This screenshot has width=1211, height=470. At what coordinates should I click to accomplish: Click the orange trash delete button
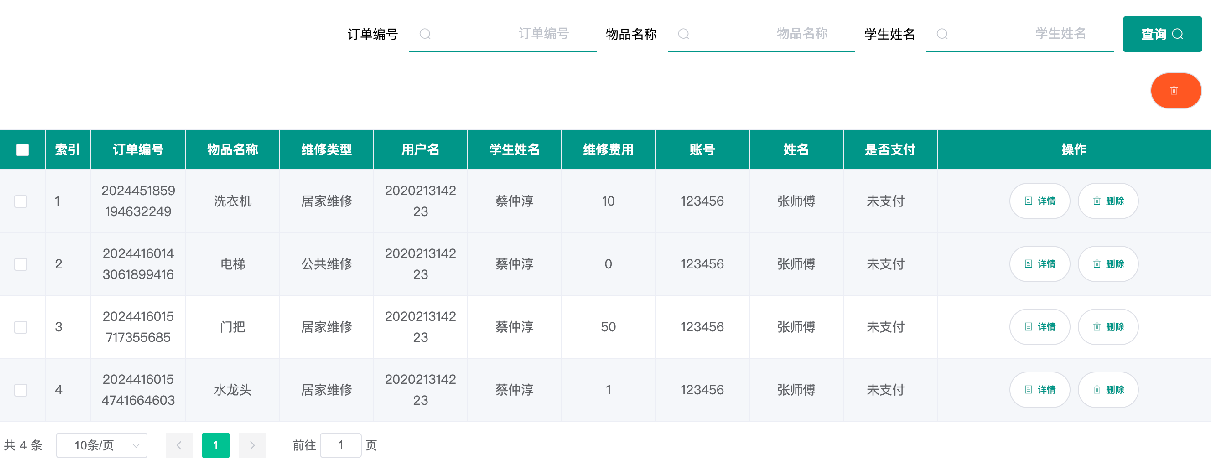[1175, 91]
